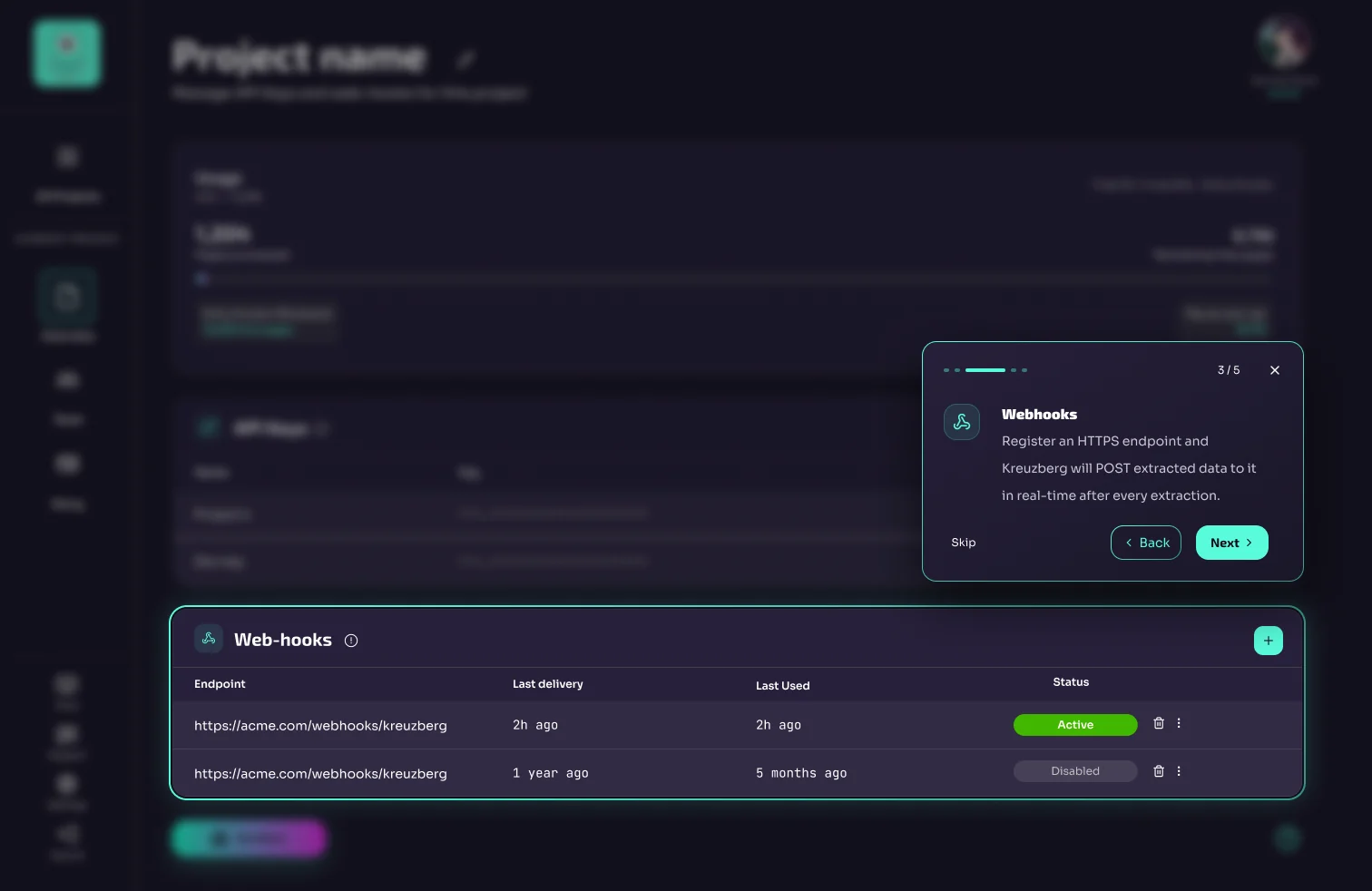Select the endpoint URL in the Disabled row
This screenshot has width=1372, height=891.
320,774
